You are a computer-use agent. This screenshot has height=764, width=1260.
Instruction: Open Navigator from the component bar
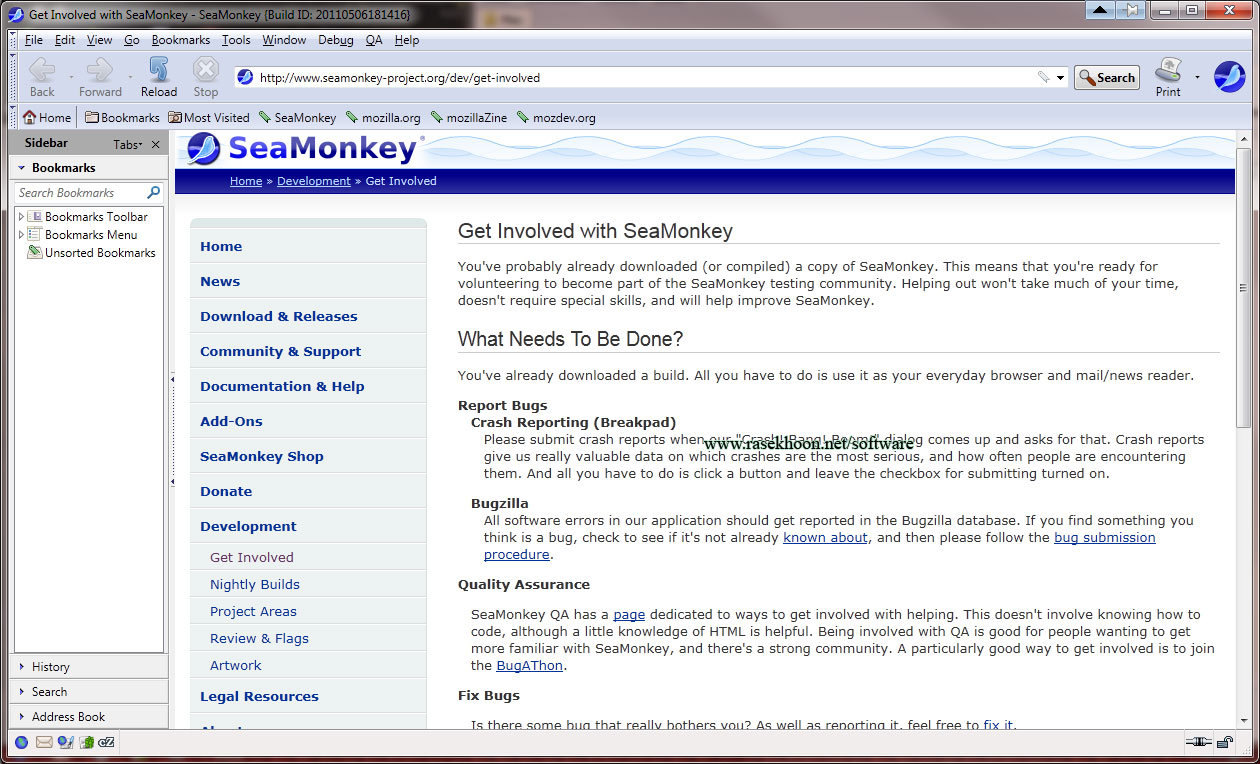pyautogui.click(x=21, y=742)
